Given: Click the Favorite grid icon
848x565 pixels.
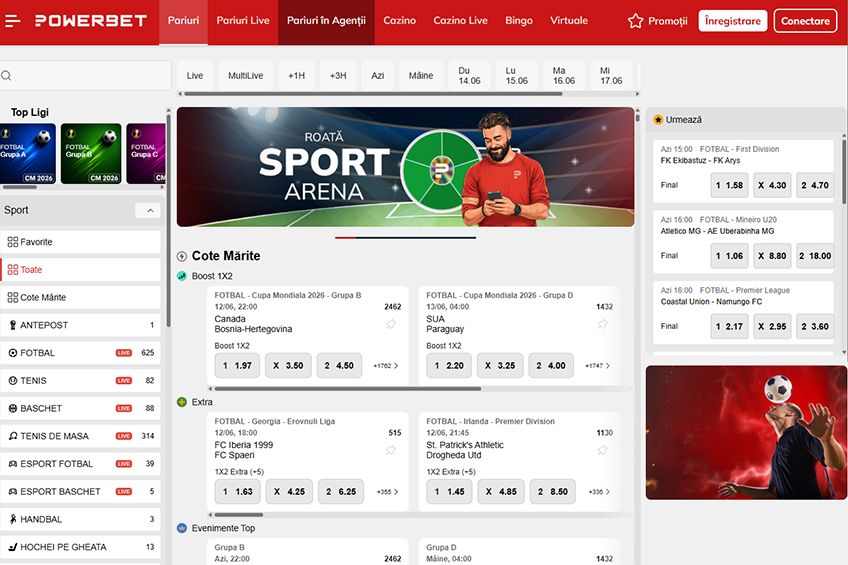Looking at the screenshot, I should tap(12, 242).
